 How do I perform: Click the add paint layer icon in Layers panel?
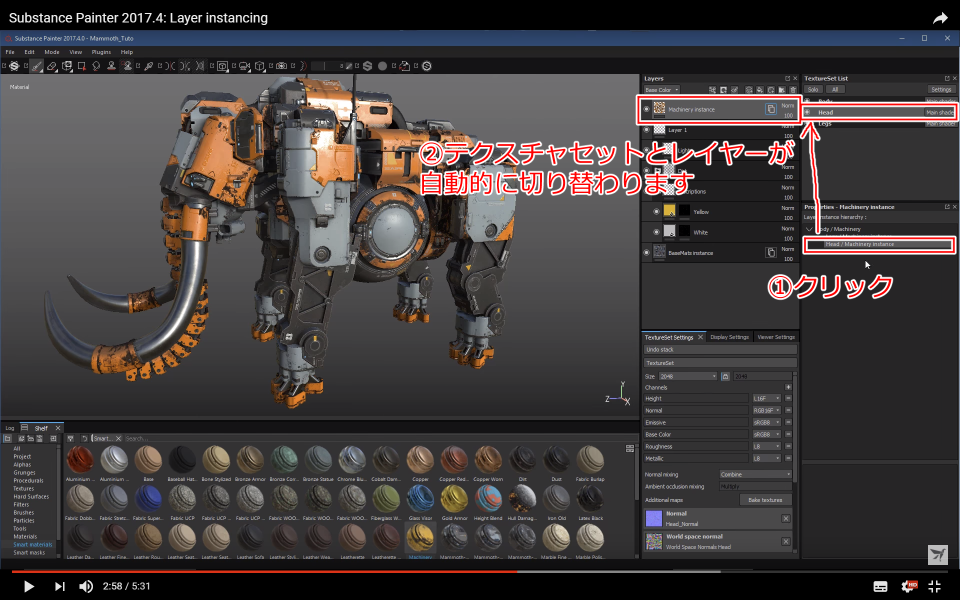click(749, 90)
